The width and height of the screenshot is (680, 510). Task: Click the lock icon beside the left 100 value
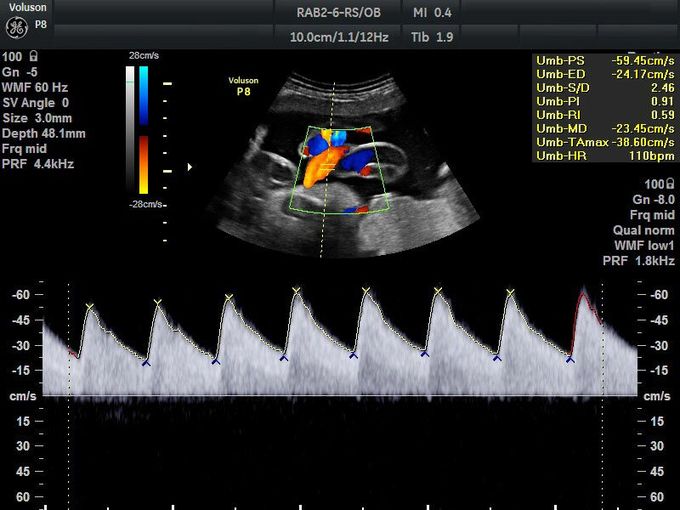[35, 58]
